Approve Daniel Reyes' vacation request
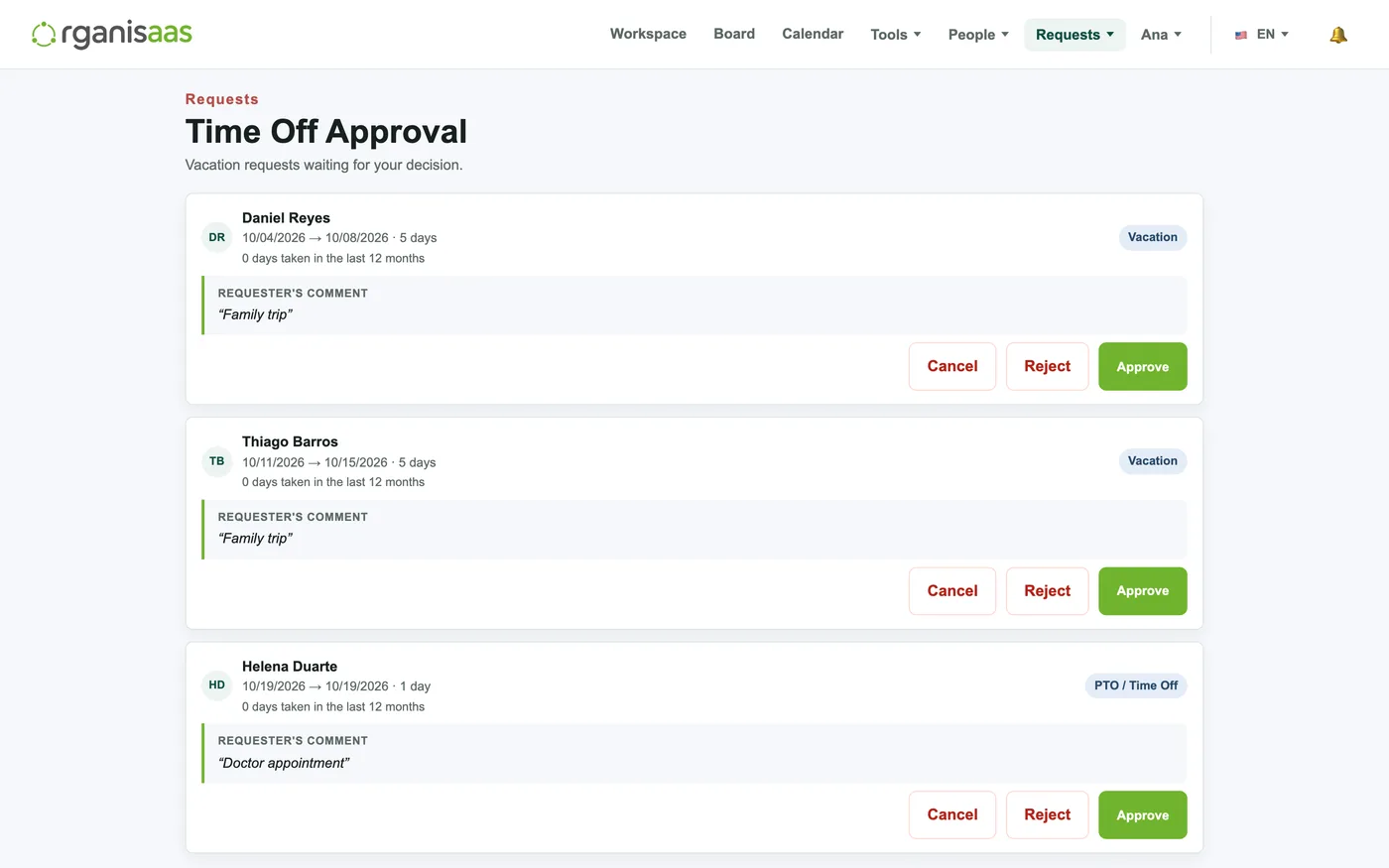Image resolution: width=1389 pixels, height=868 pixels. (x=1142, y=367)
